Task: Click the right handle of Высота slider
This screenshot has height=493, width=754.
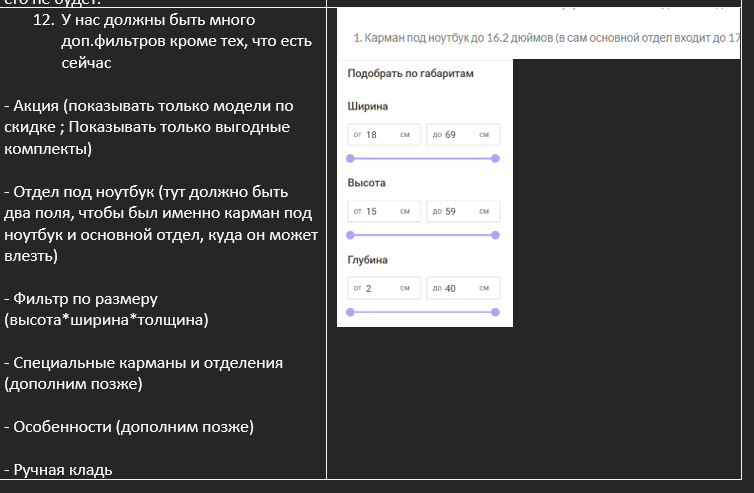Action: (x=495, y=235)
